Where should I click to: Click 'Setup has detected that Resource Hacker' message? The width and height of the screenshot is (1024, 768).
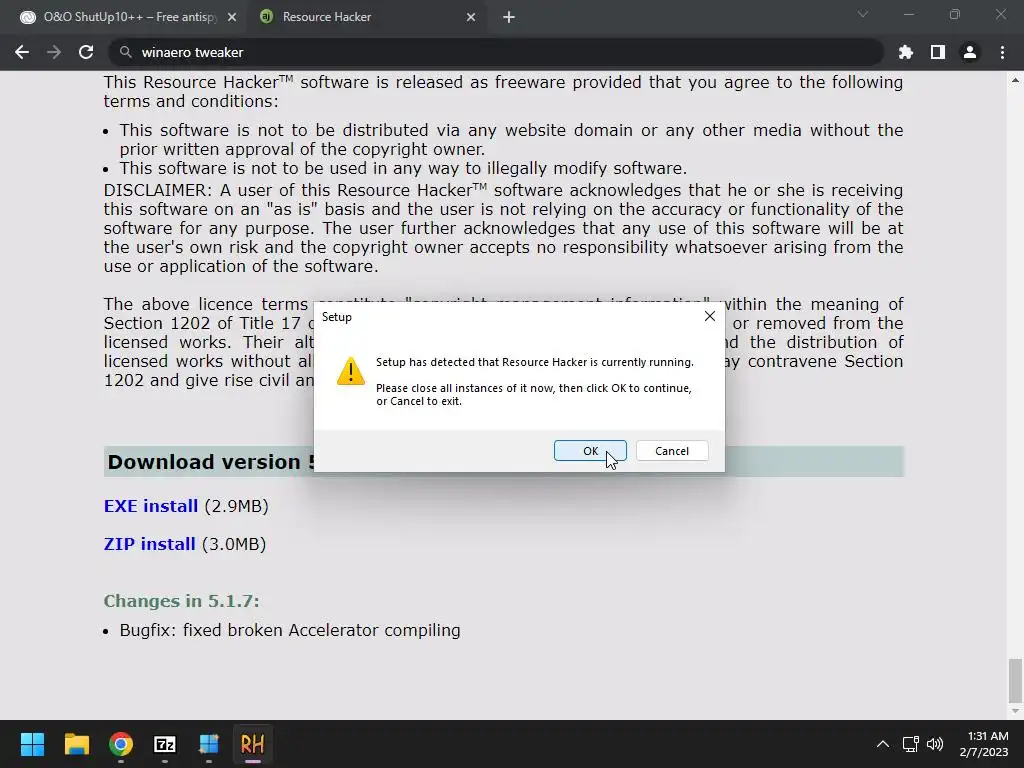coord(534,362)
